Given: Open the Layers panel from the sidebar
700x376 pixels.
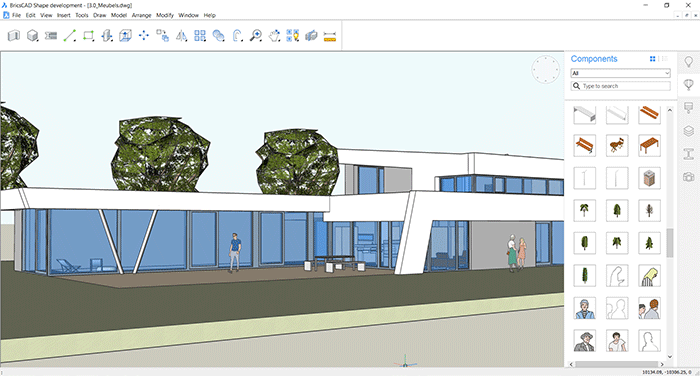Looking at the screenshot, I should pos(688,131).
